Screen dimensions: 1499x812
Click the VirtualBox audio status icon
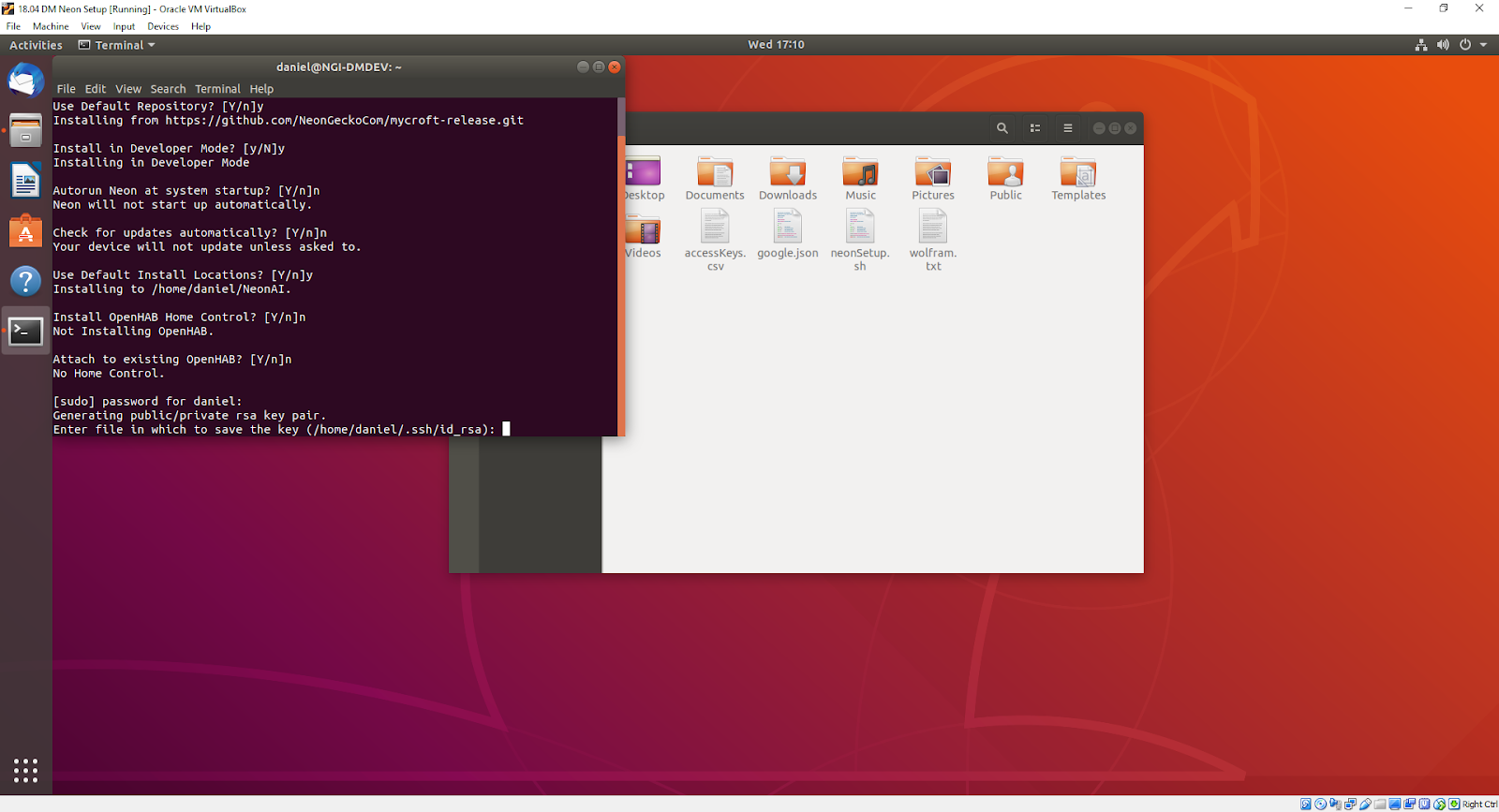click(1335, 804)
